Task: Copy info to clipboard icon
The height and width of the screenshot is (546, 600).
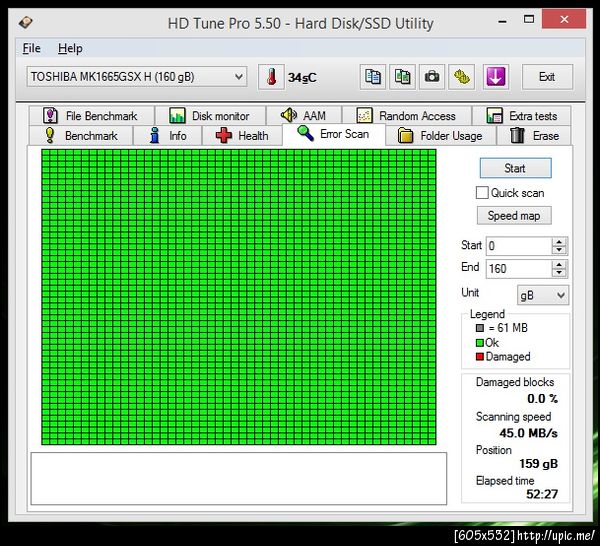Action: point(373,77)
